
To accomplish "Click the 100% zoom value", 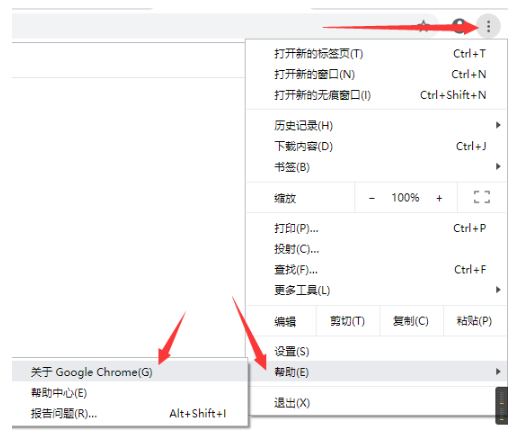I will click(x=405, y=198).
